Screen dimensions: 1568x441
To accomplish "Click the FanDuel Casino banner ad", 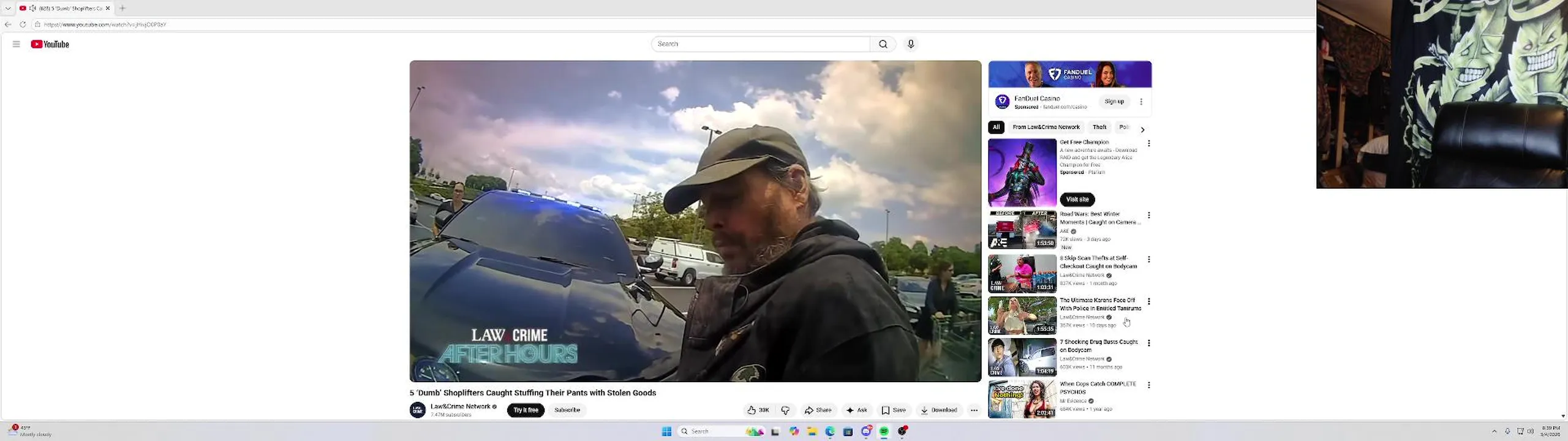I will click(1069, 75).
